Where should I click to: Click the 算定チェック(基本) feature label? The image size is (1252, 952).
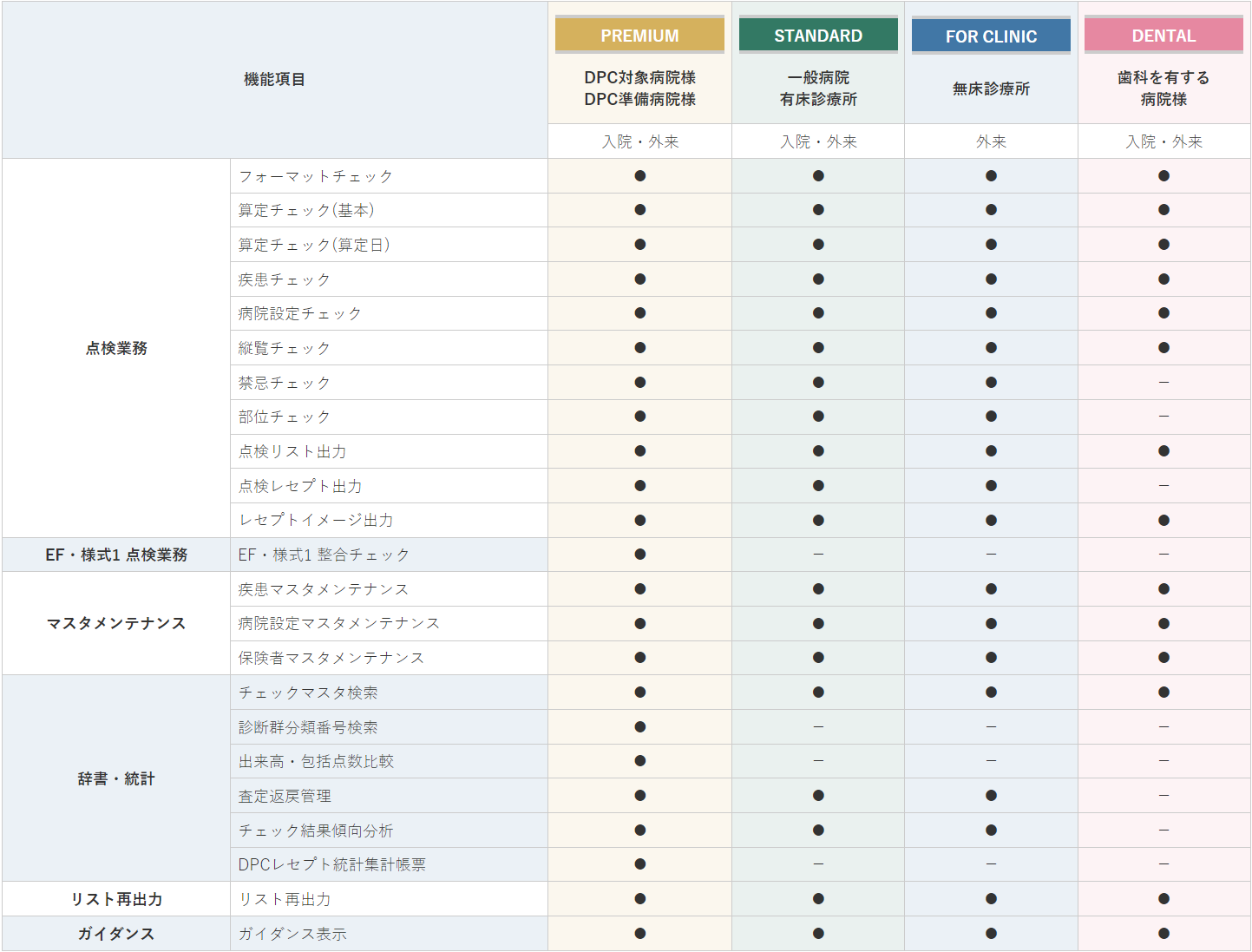pyautogui.click(x=306, y=210)
